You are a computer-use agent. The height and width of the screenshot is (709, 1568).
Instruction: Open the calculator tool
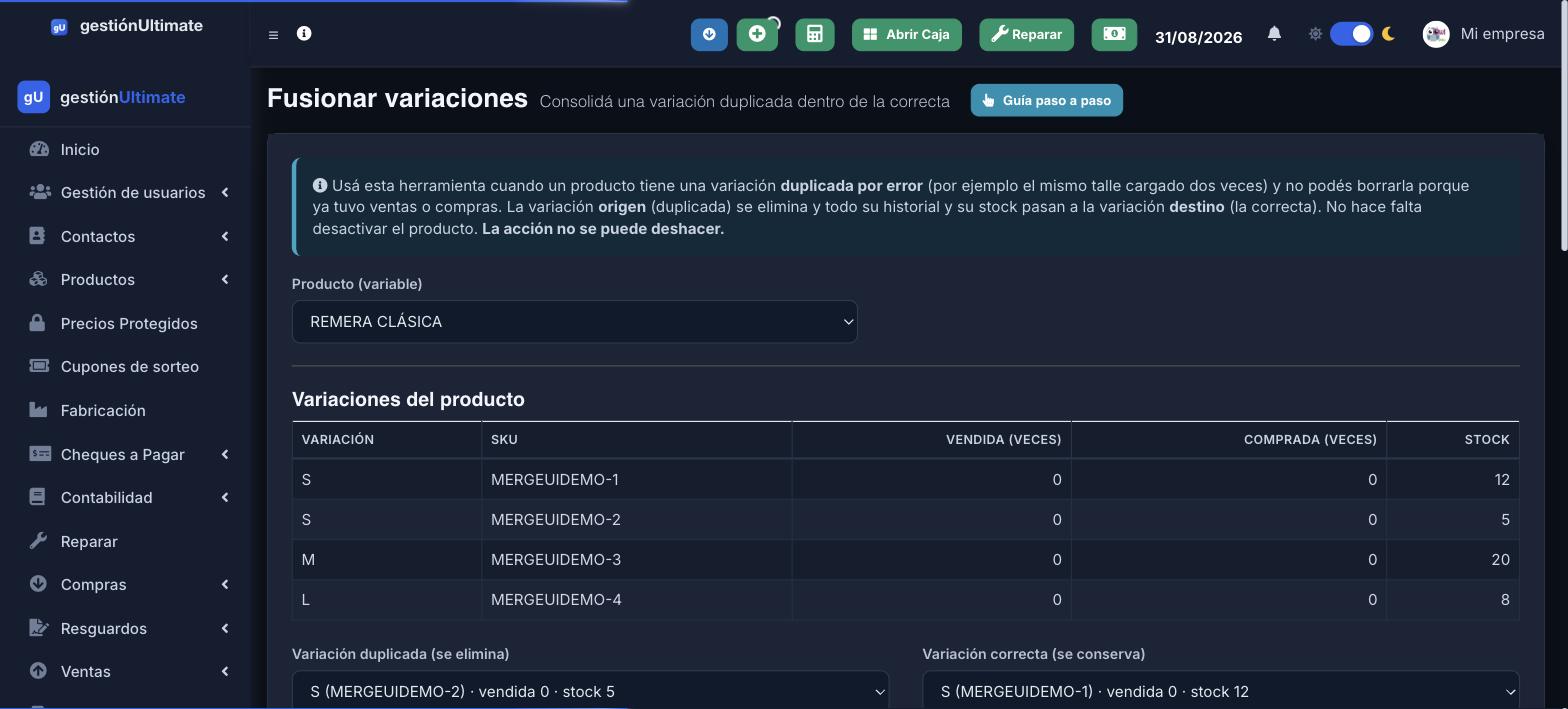(x=815, y=34)
